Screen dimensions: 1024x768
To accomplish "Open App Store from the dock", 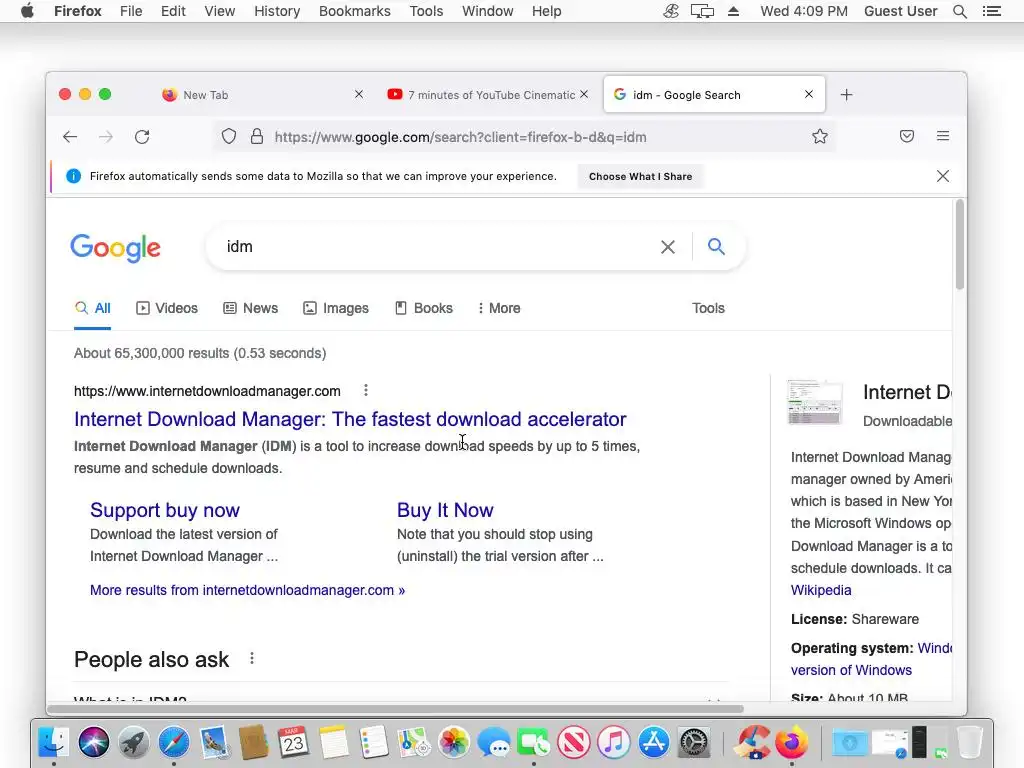I will click(654, 742).
